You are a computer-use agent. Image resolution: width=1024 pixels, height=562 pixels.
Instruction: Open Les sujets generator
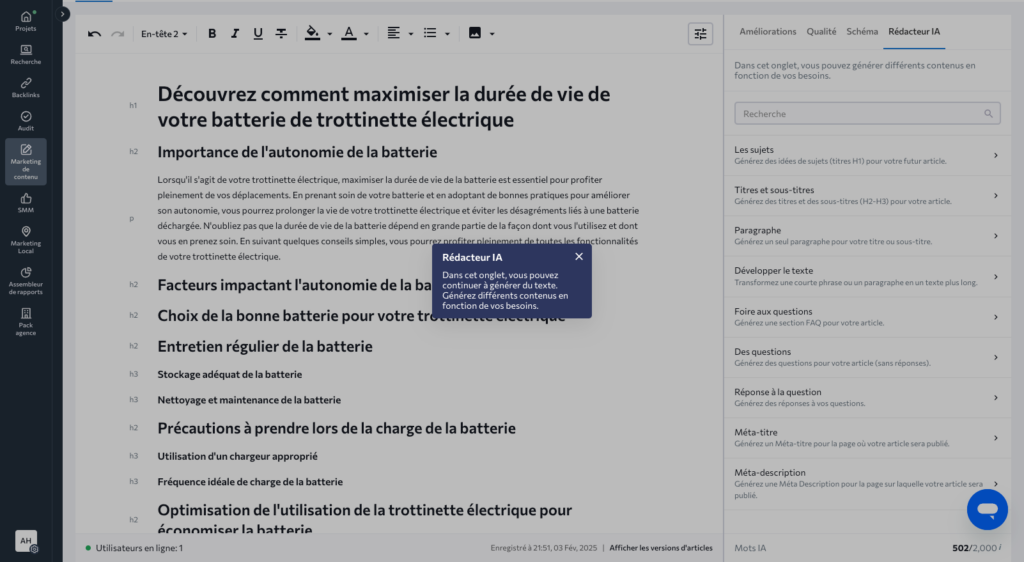867,155
